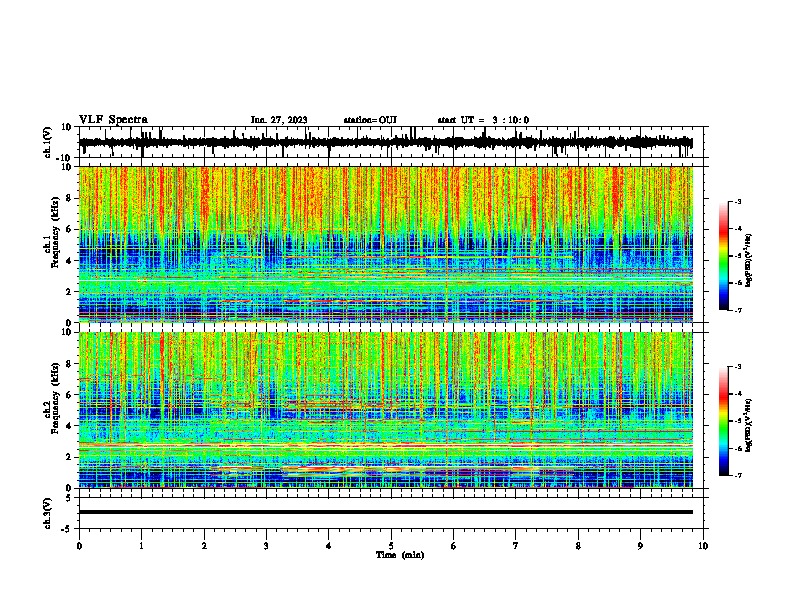Click the "station=OUJ" header label
This screenshot has width=792, height=612.
point(370,120)
